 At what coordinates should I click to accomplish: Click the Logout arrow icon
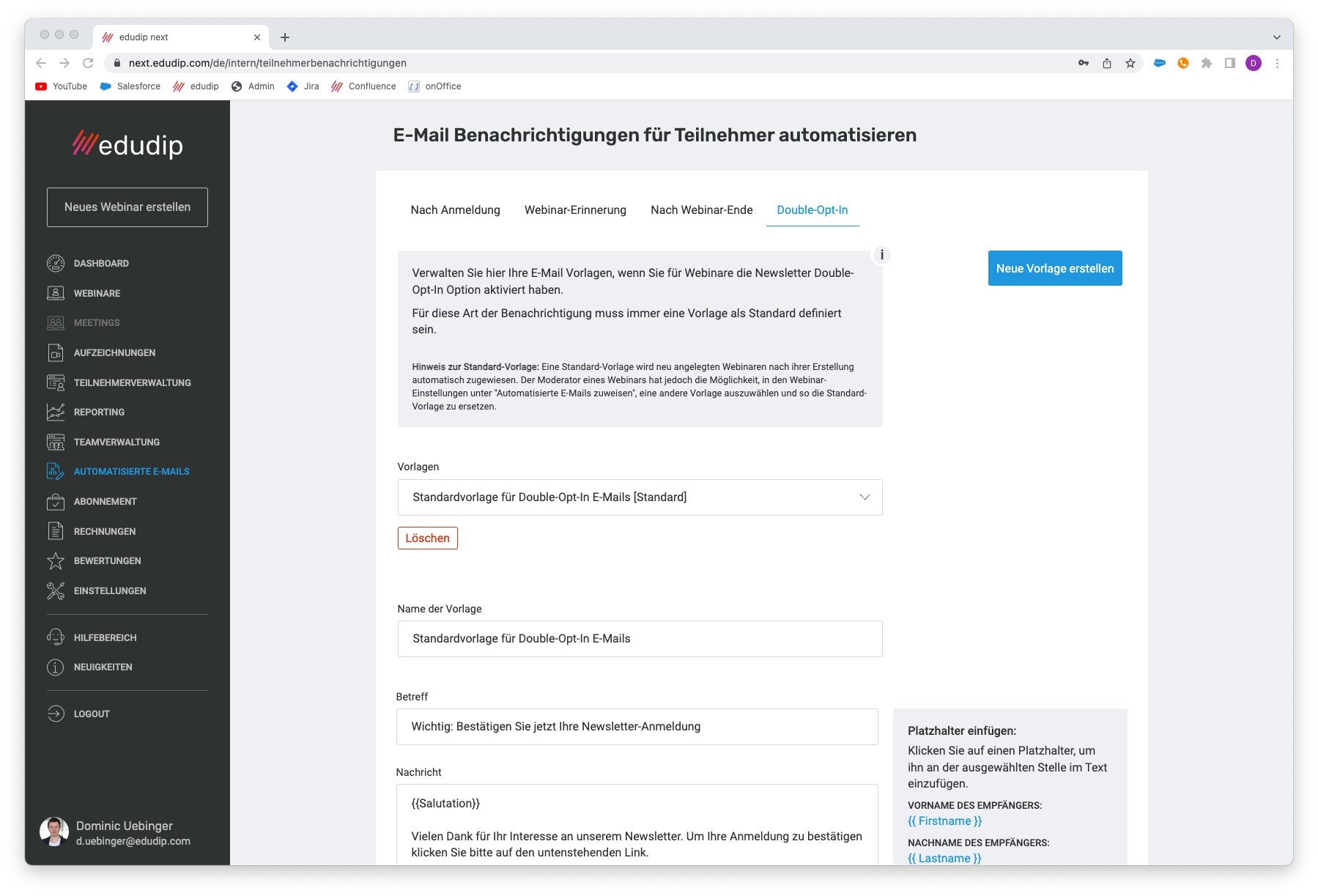click(x=56, y=714)
